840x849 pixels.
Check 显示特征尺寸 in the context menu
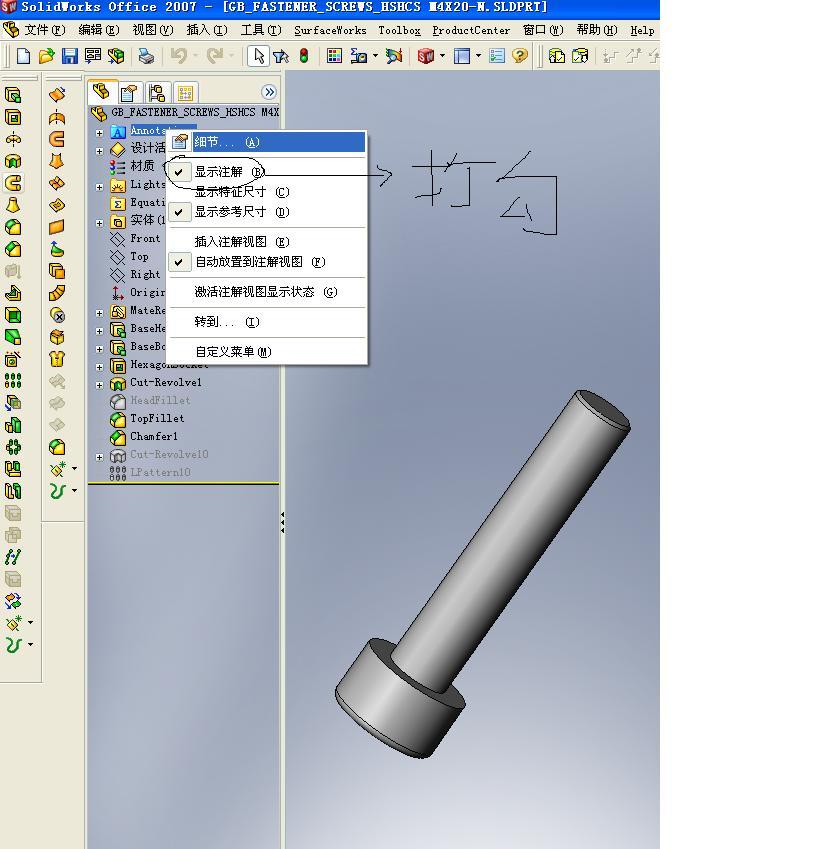pos(266,192)
